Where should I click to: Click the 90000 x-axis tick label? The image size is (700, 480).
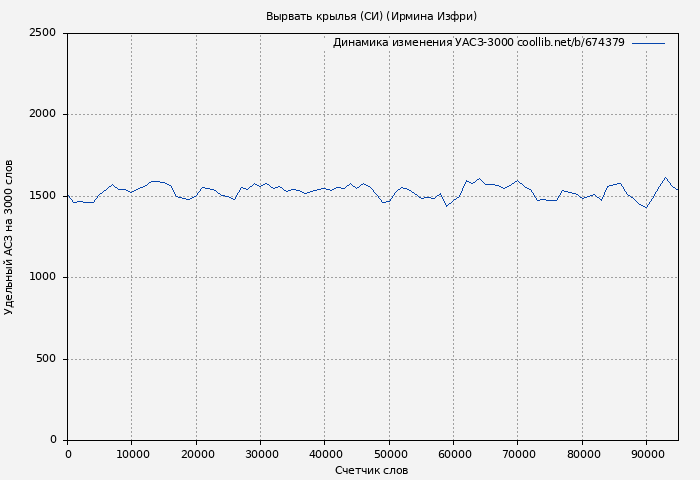[646, 454]
